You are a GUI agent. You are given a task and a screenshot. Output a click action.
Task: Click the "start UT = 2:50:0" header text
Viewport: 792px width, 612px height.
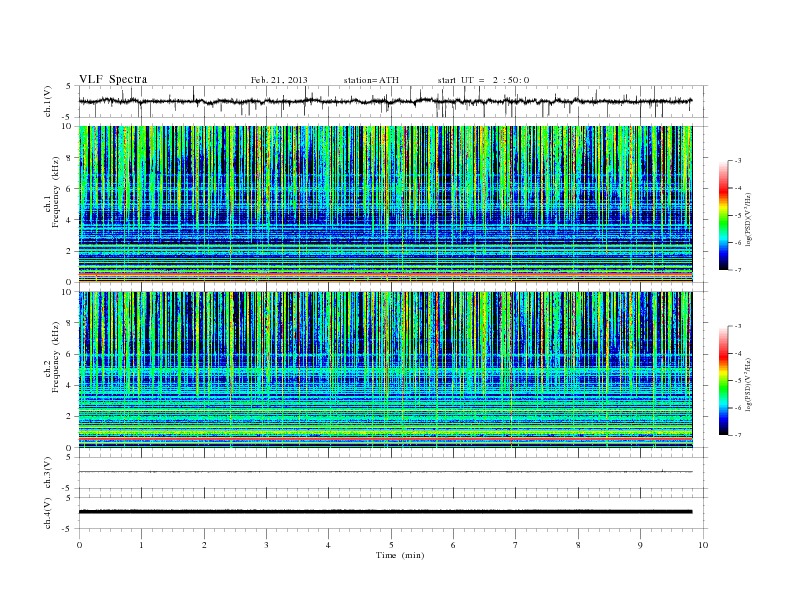(483, 80)
